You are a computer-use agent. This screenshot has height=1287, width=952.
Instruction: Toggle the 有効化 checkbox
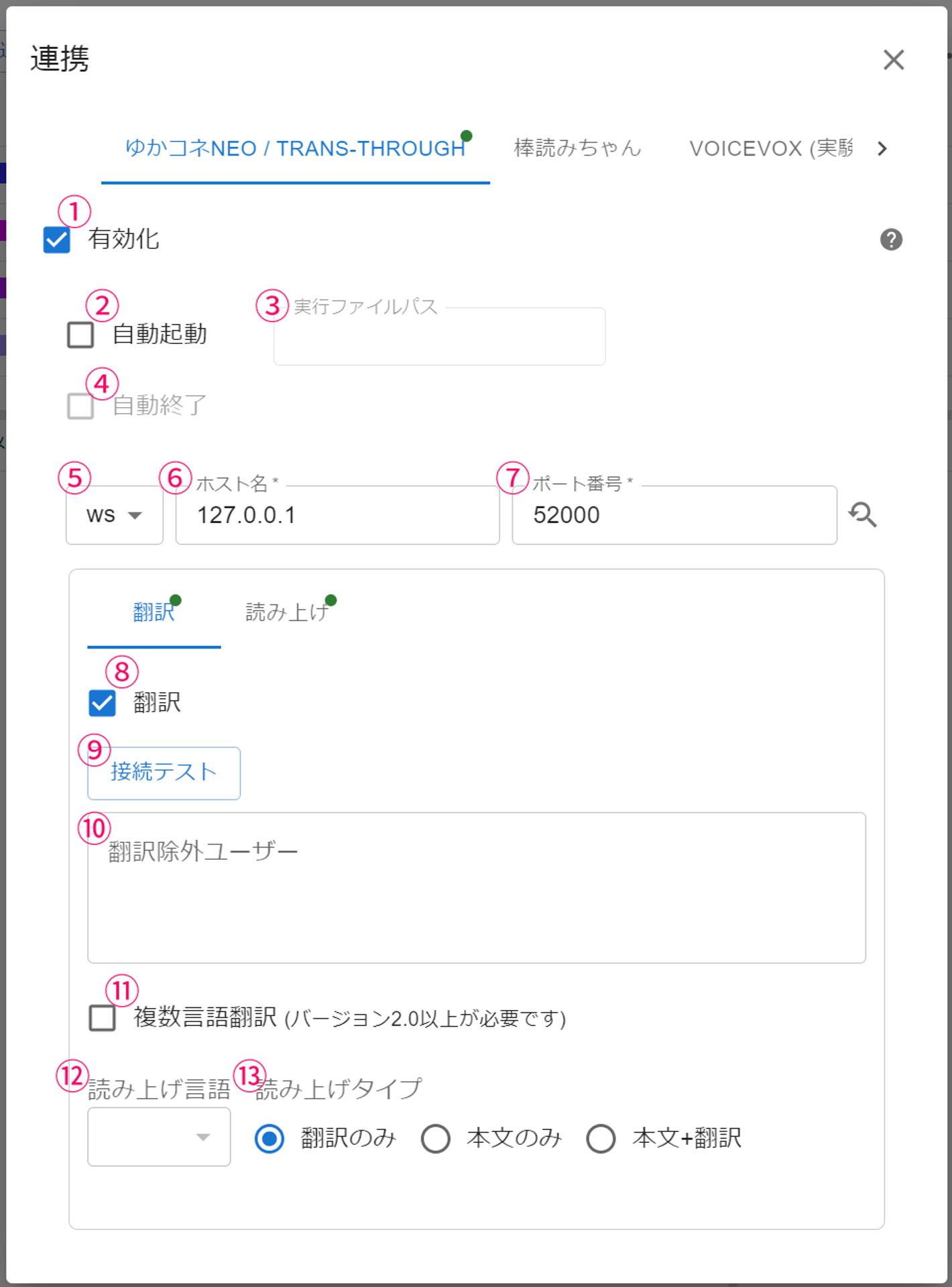(57, 239)
